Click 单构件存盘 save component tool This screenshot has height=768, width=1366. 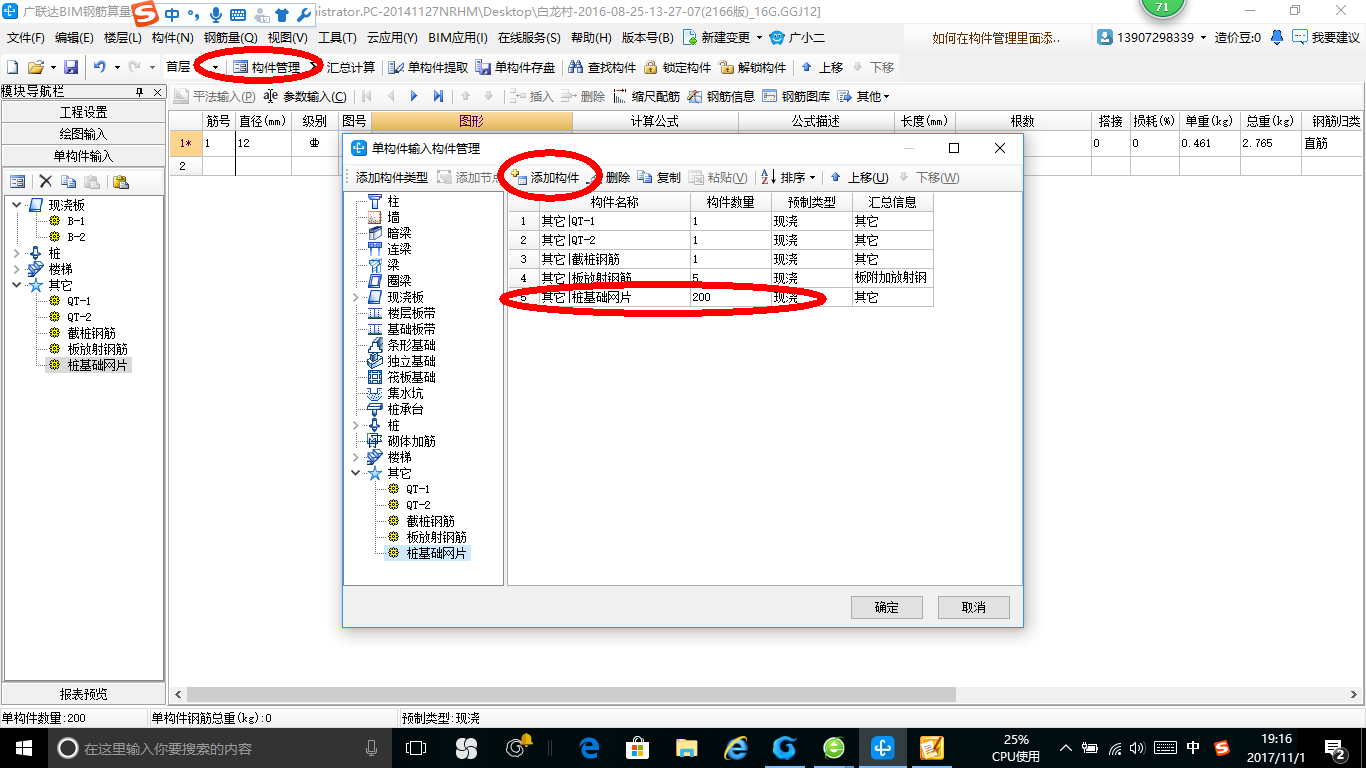515,67
